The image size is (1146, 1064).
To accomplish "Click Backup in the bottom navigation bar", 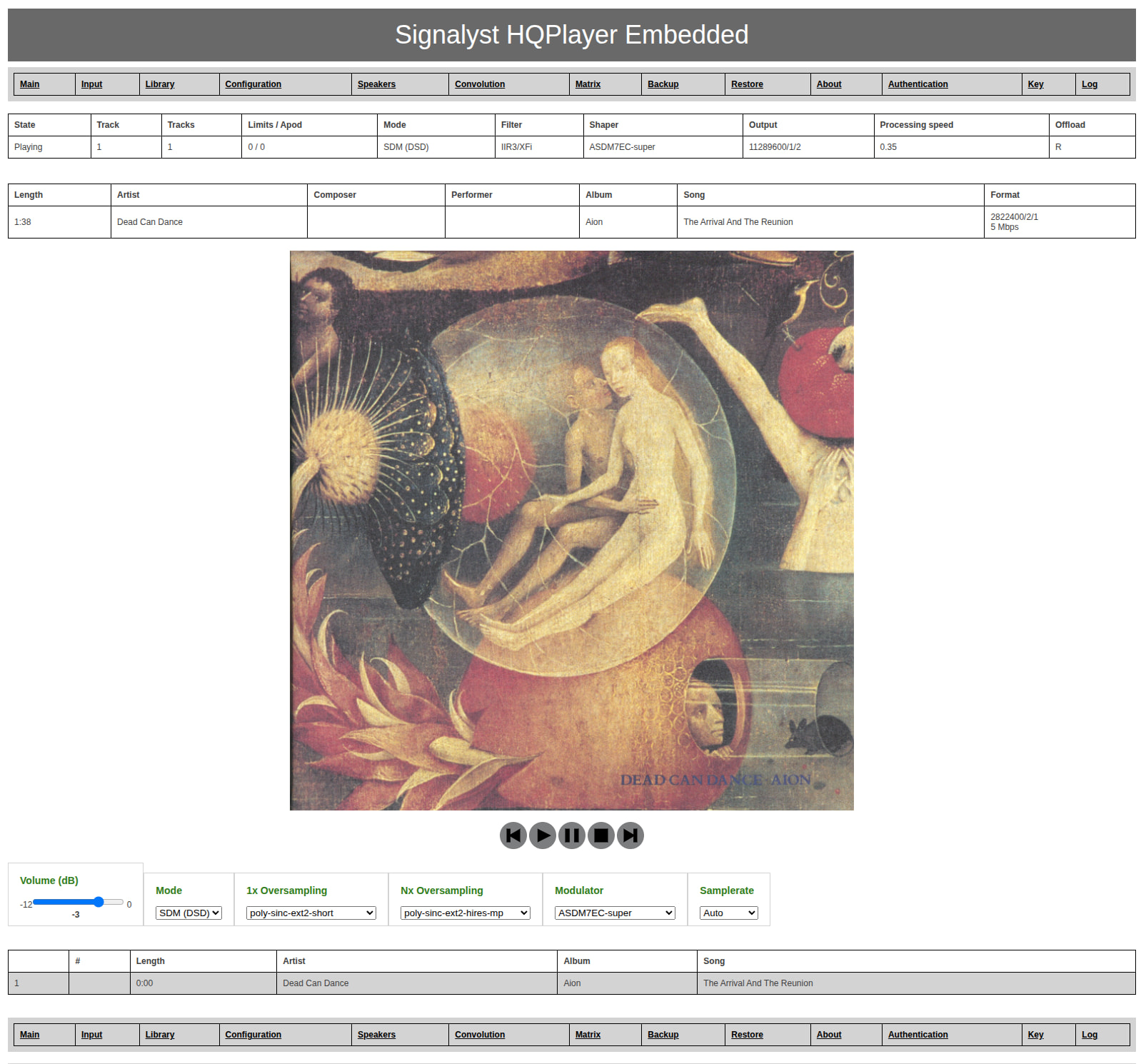I will point(663,1035).
